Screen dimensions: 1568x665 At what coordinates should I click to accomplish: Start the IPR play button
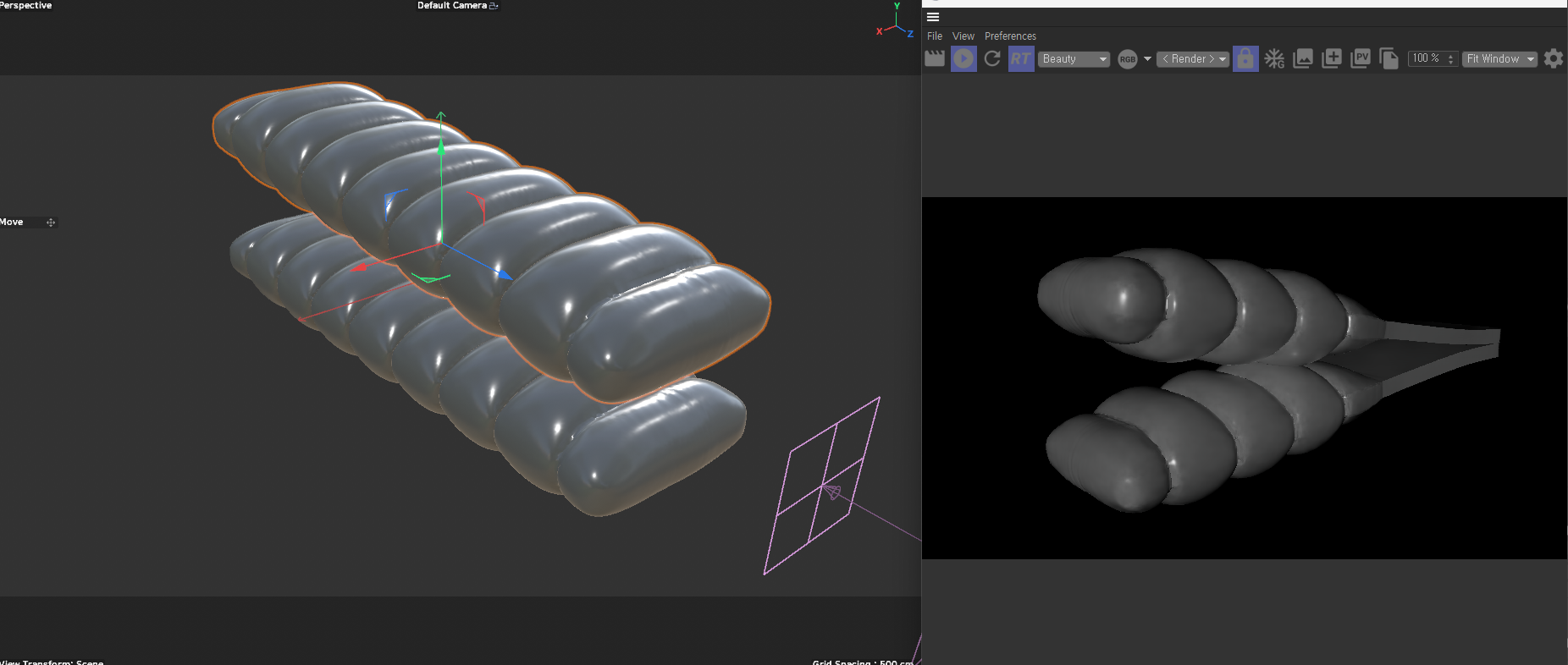(963, 58)
